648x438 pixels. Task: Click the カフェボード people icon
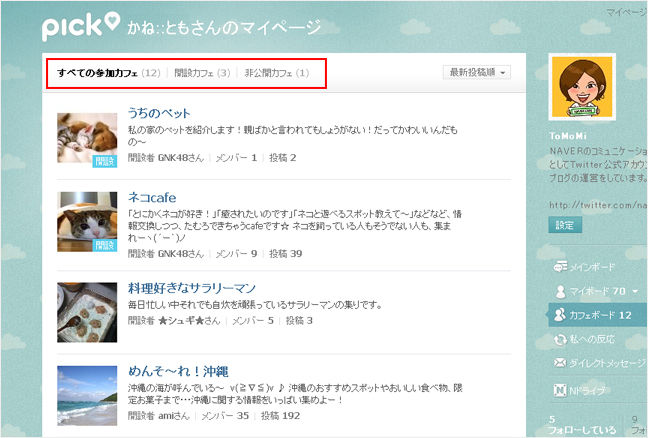click(560, 315)
